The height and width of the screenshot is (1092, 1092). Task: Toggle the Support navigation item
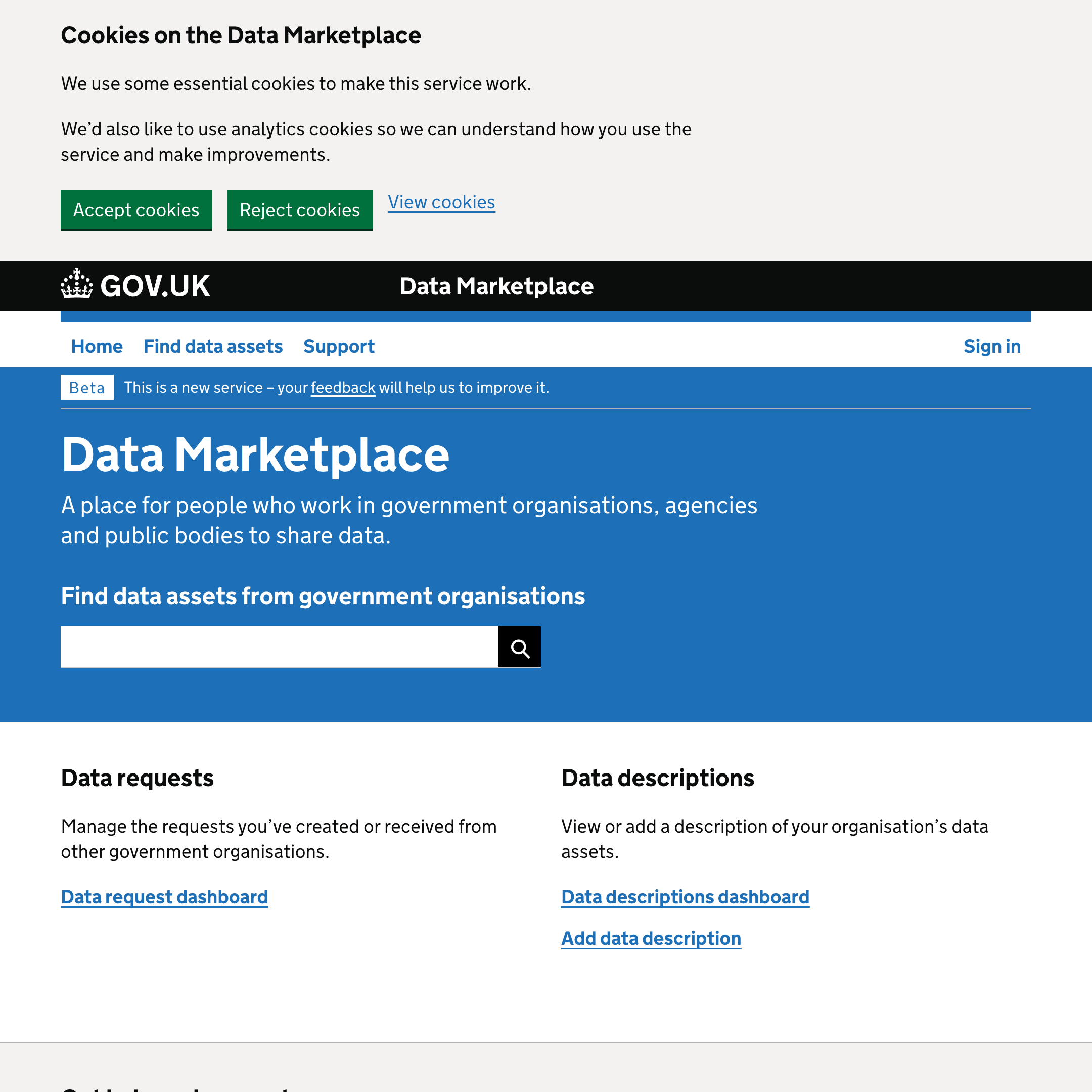click(338, 346)
